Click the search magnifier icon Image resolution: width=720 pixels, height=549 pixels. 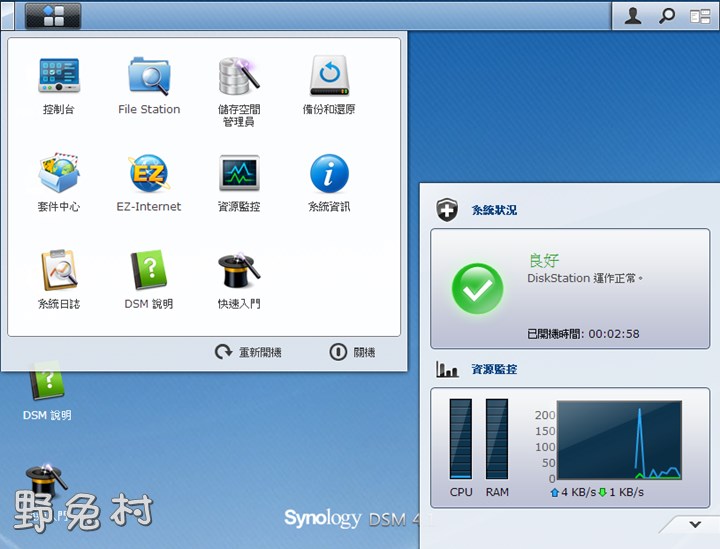click(667, 16)
